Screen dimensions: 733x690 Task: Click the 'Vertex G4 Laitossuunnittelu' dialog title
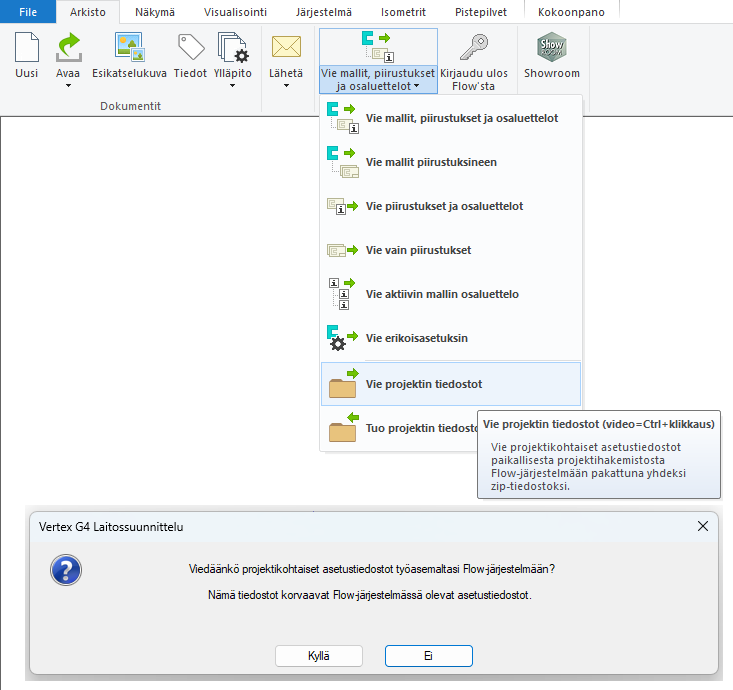click(x=111, y=527)
